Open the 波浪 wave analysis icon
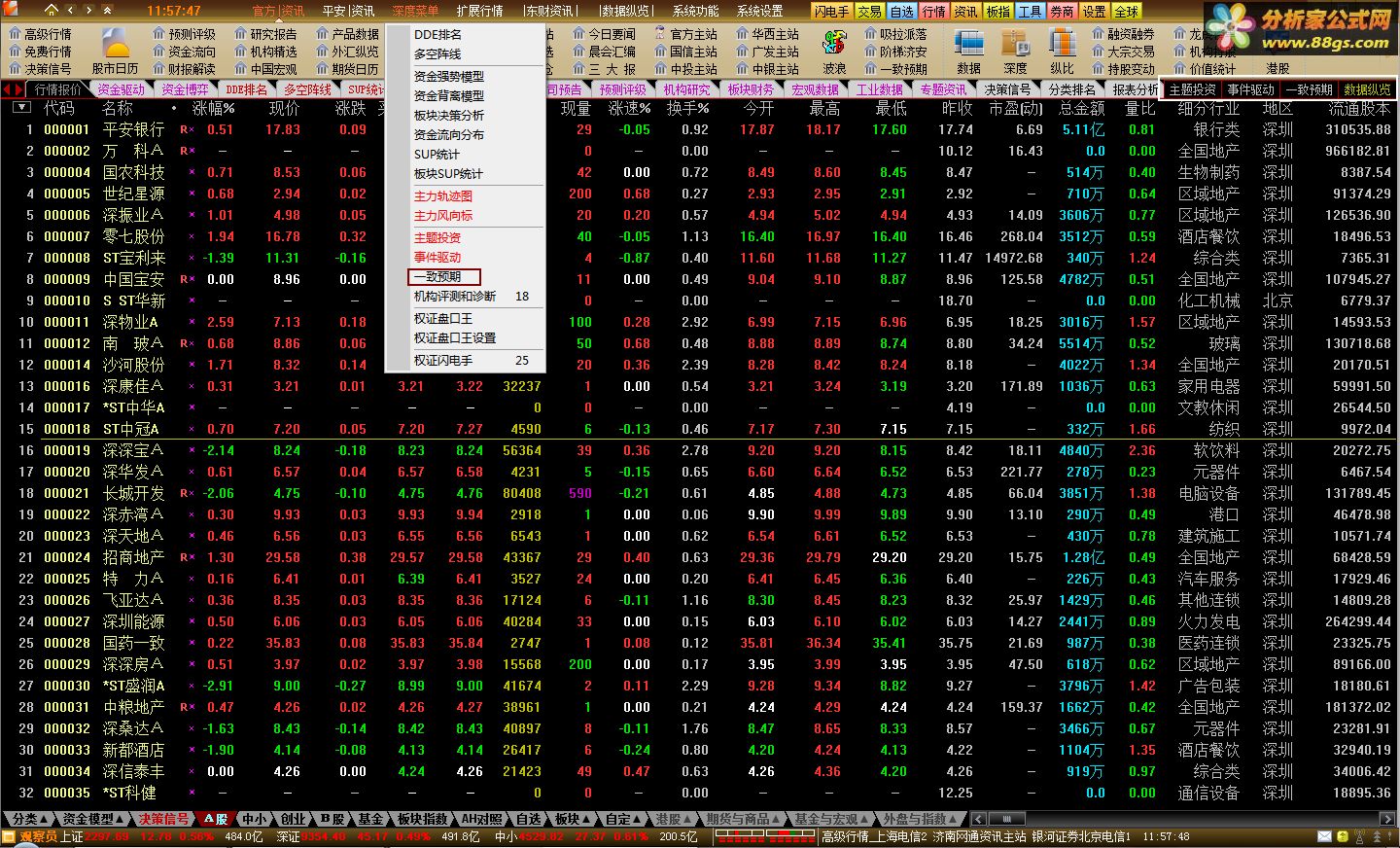This screenshot has width=1400, height=848. click(834, 52)
